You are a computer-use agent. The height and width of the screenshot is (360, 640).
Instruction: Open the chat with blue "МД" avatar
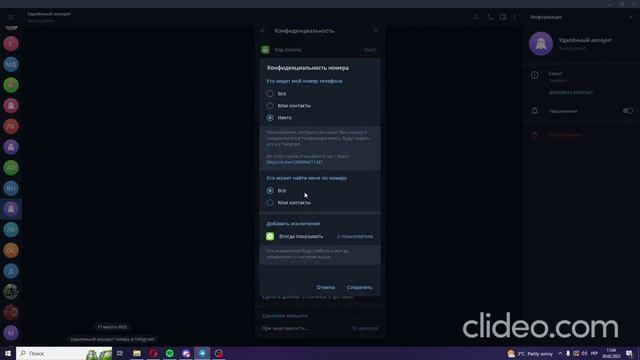click(11, 64)
